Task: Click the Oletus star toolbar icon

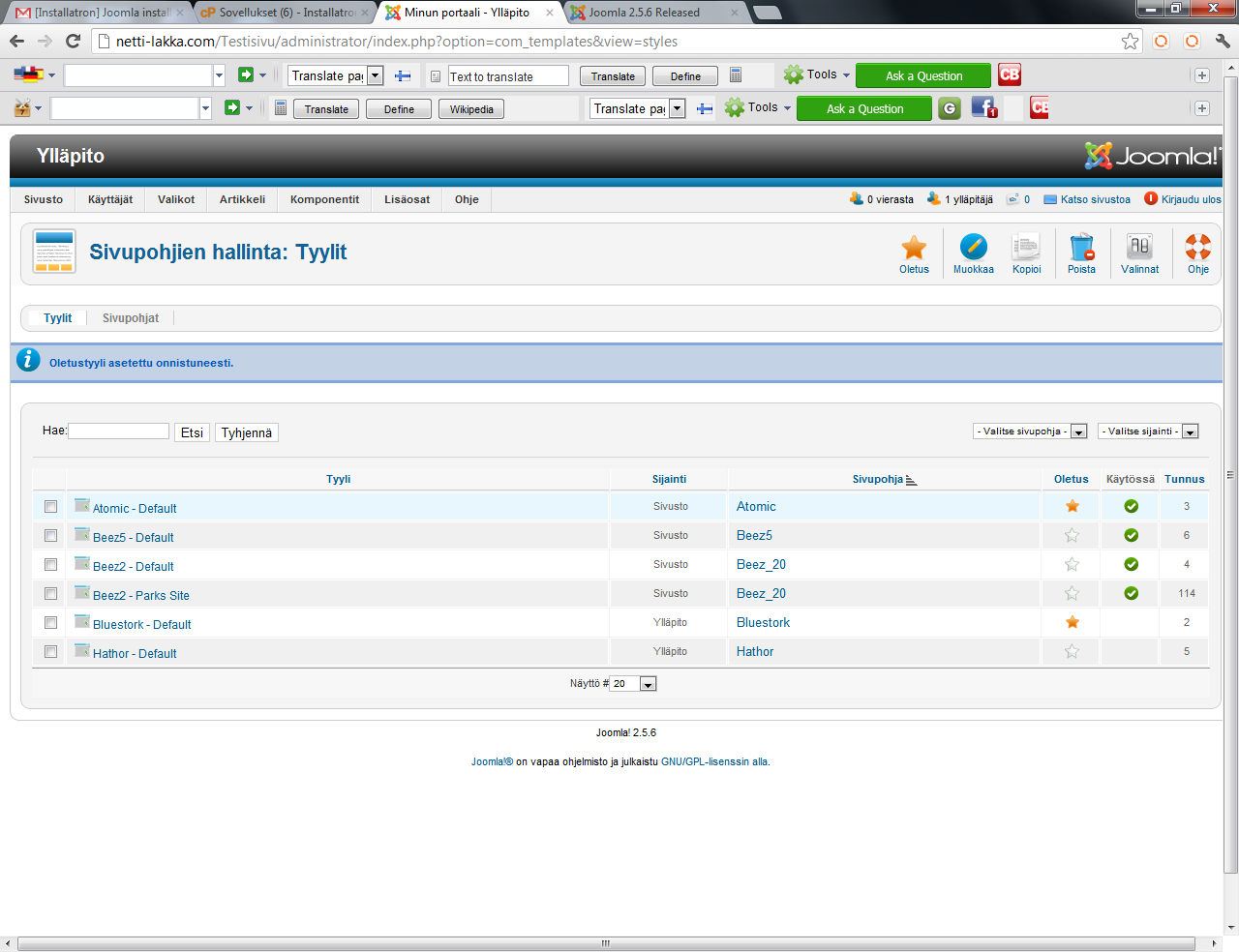Action: [914, 248]
